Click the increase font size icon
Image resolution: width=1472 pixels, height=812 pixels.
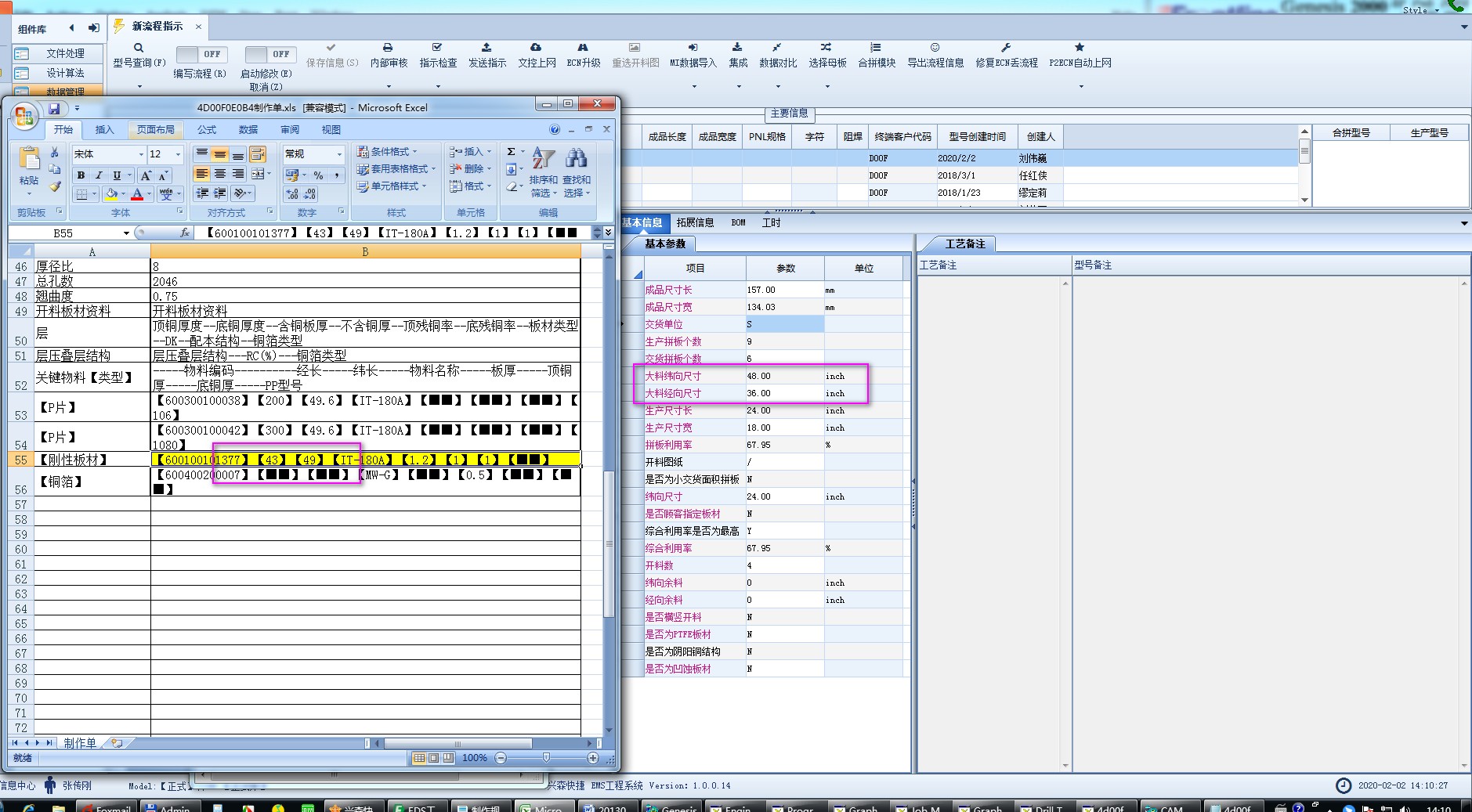click(146, 175)
